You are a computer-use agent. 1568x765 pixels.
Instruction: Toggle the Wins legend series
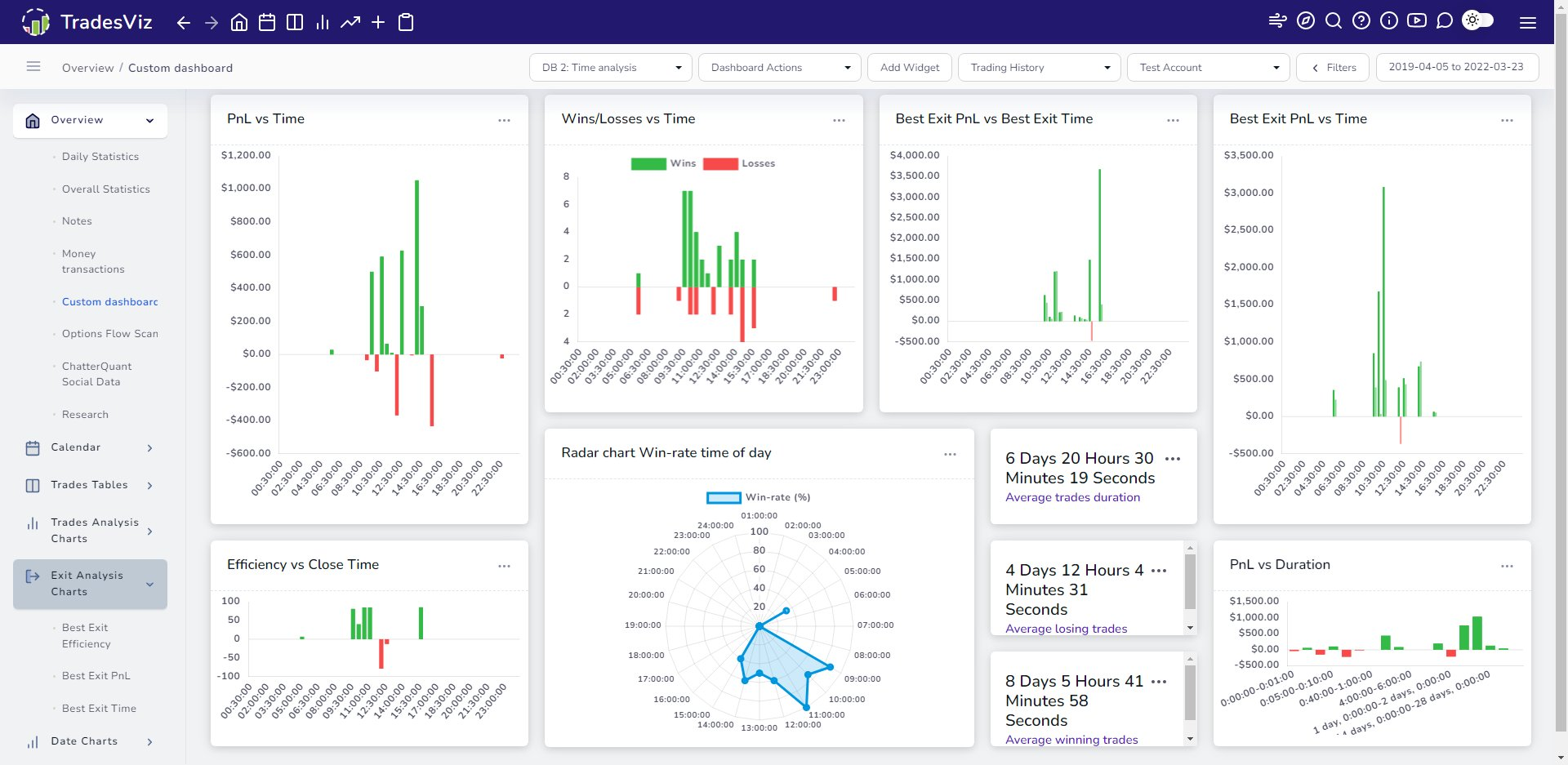[663, 163]
